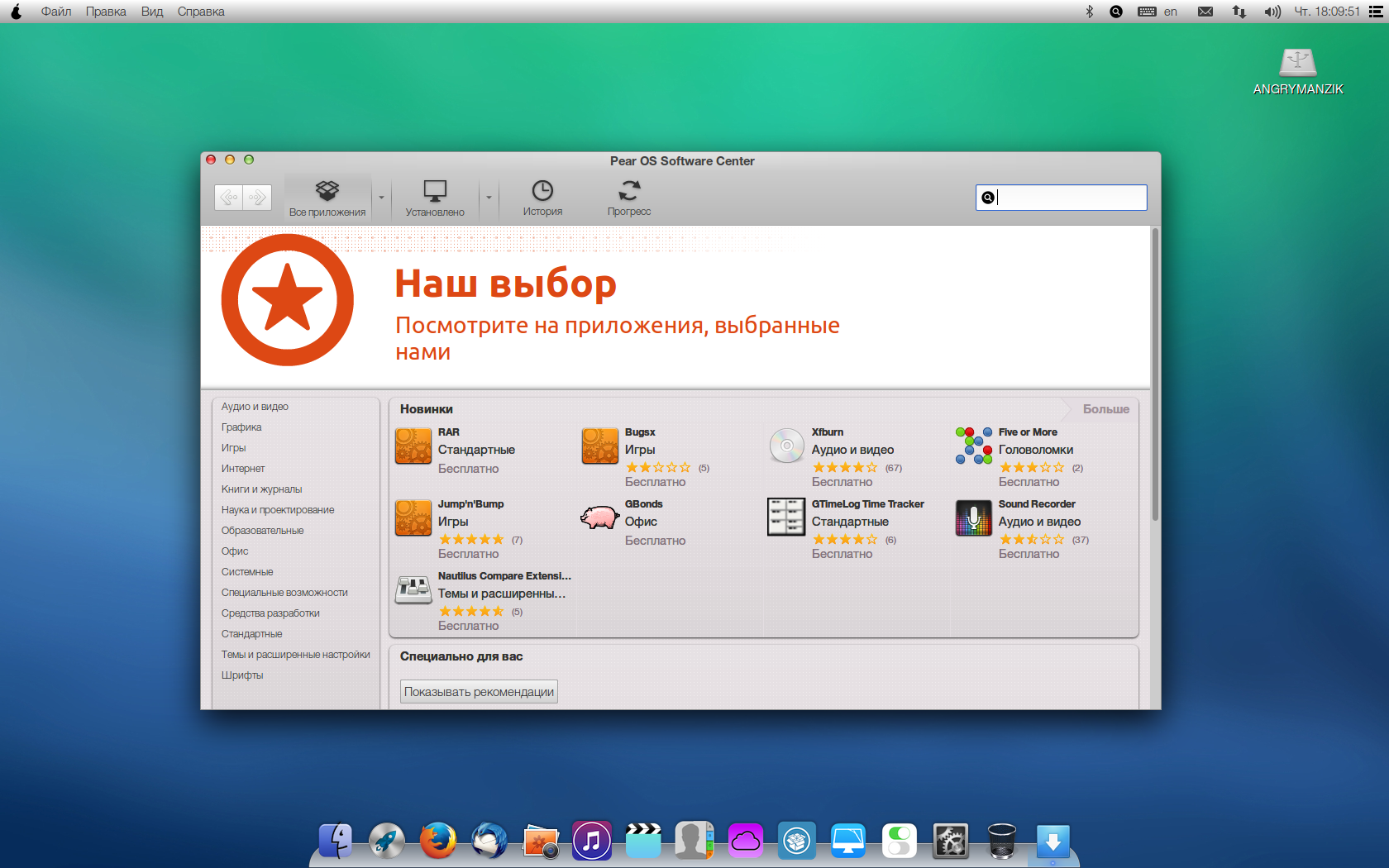
Task: Go back with the left navigation arrow
Action: (x=229, y=198)
